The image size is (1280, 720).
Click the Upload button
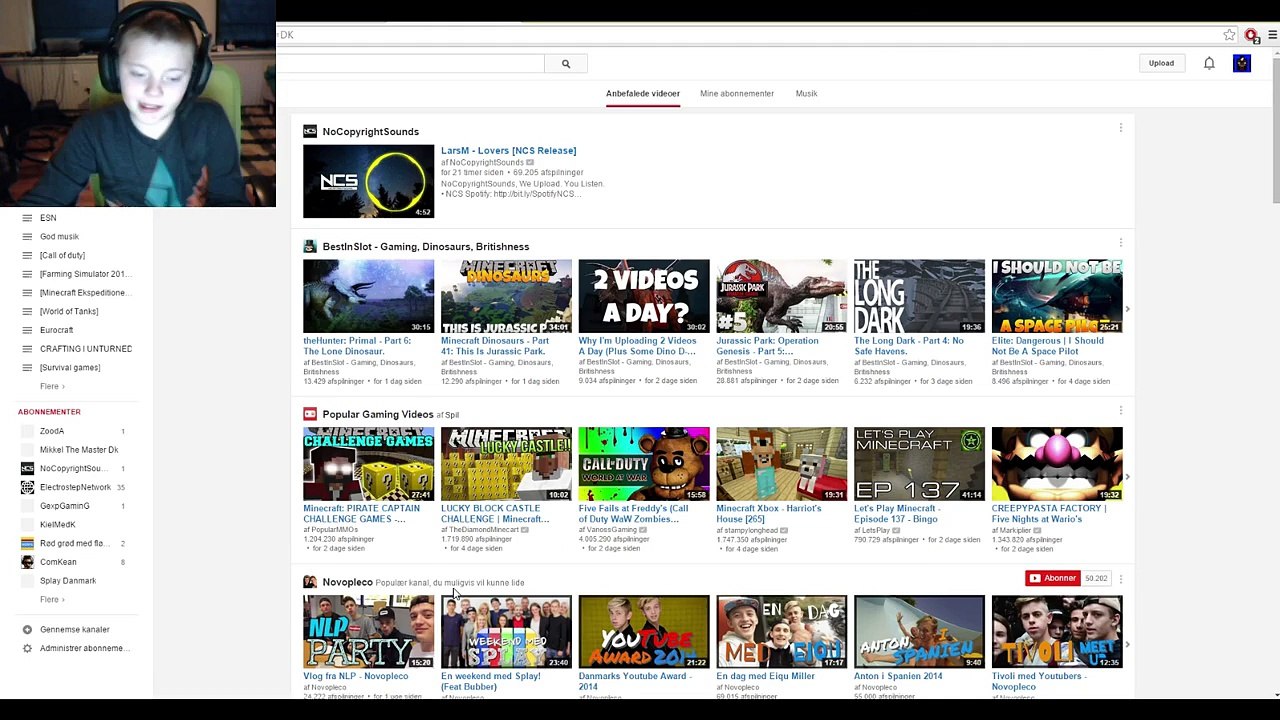tap(1161, 63)
